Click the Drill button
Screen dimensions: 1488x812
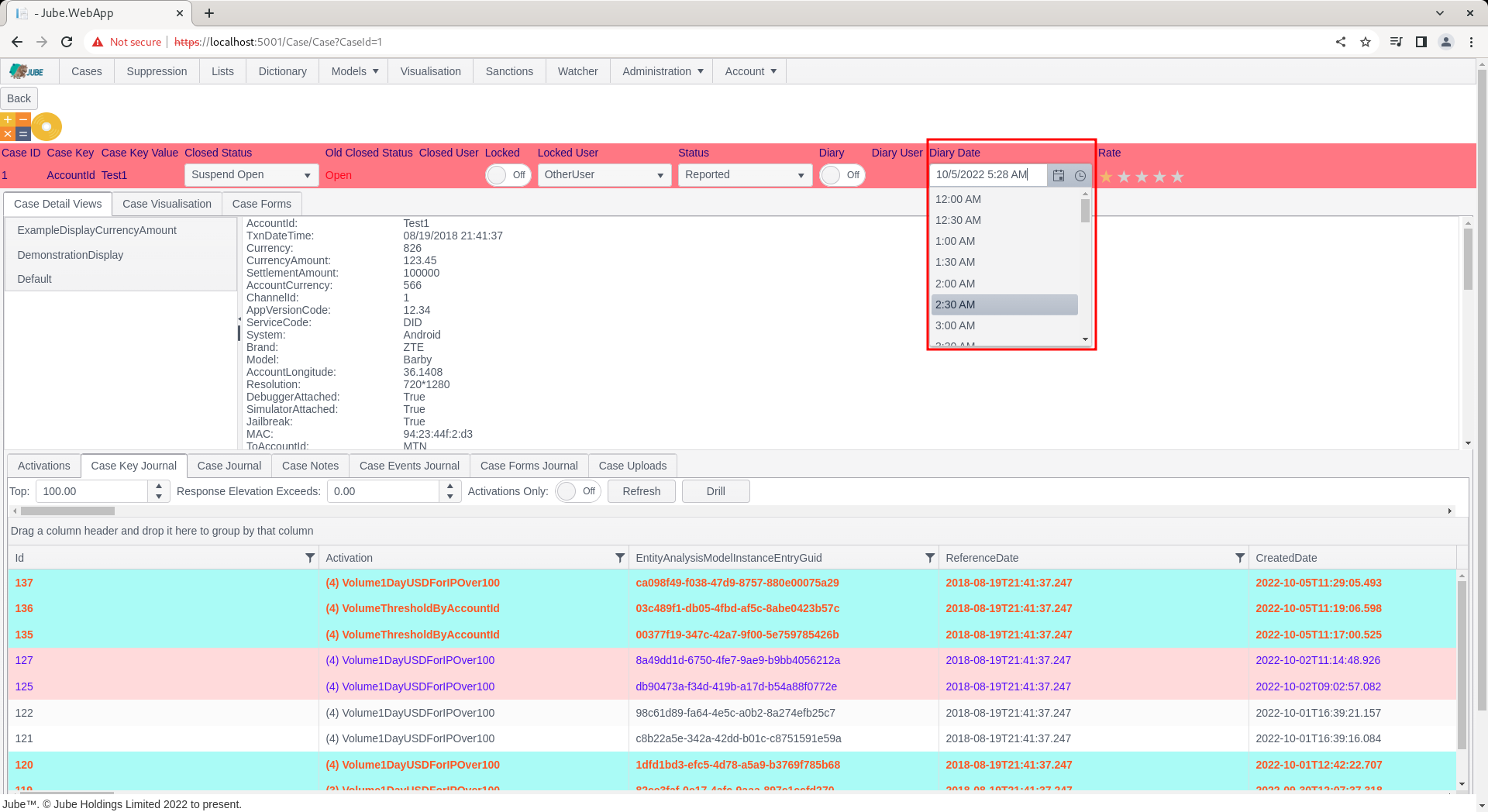coord(716,491)
